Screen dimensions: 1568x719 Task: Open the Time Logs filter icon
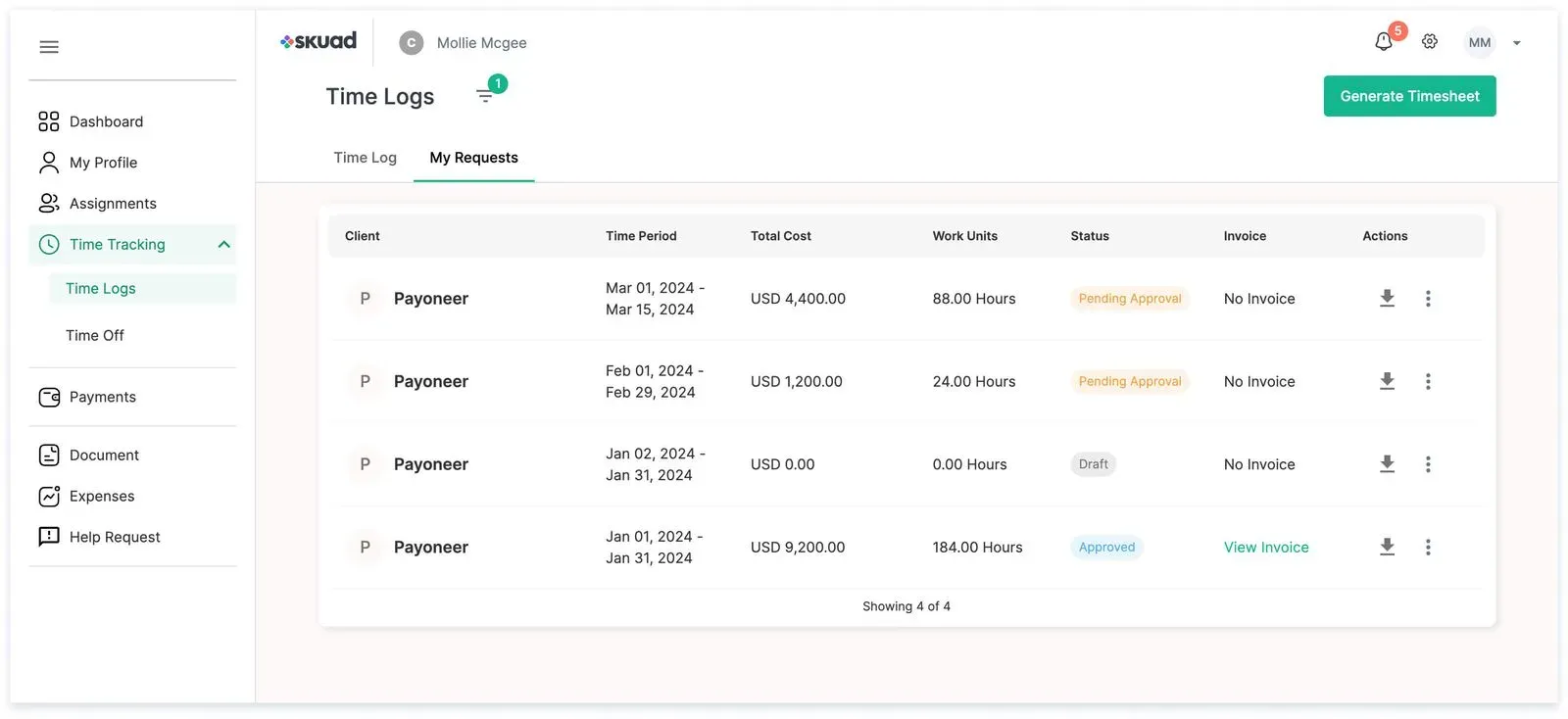pyautogui.click(x=485, y=95)
